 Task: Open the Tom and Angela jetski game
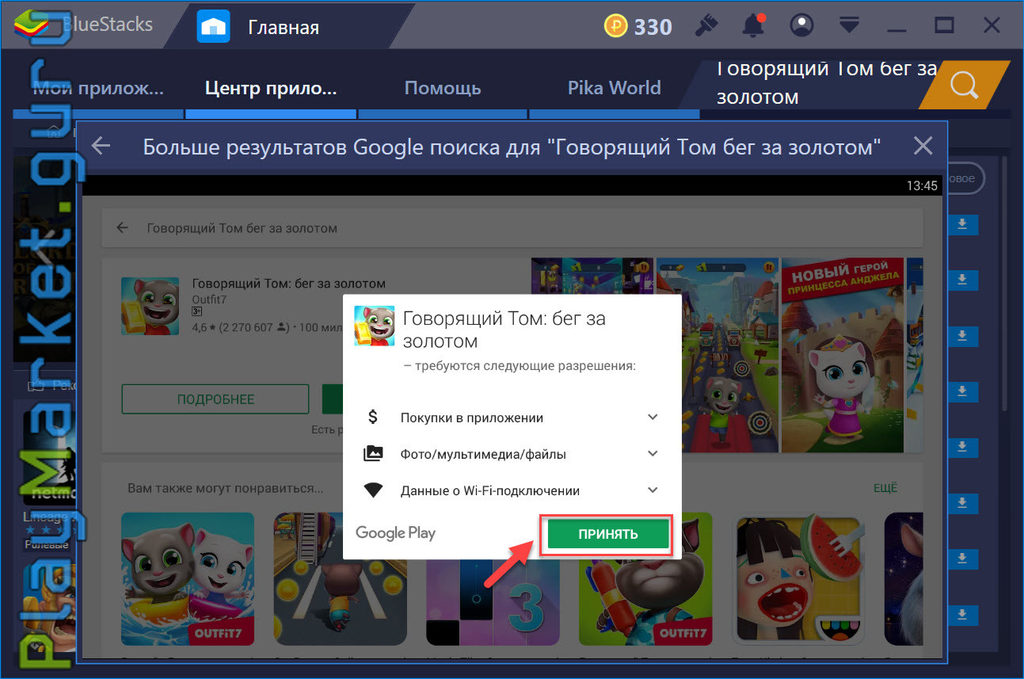click(187, 579)
